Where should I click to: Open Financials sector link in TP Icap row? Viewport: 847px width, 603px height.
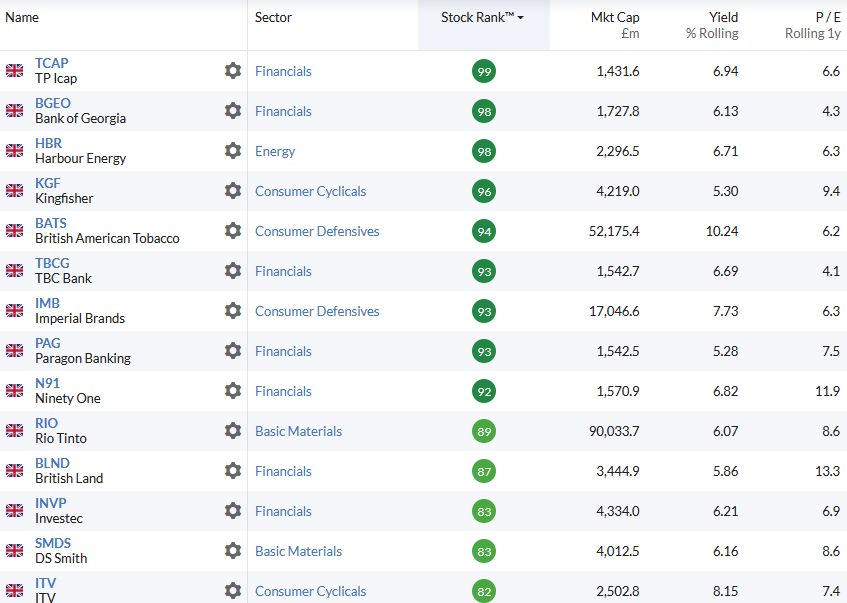click(x=283, y=71)
